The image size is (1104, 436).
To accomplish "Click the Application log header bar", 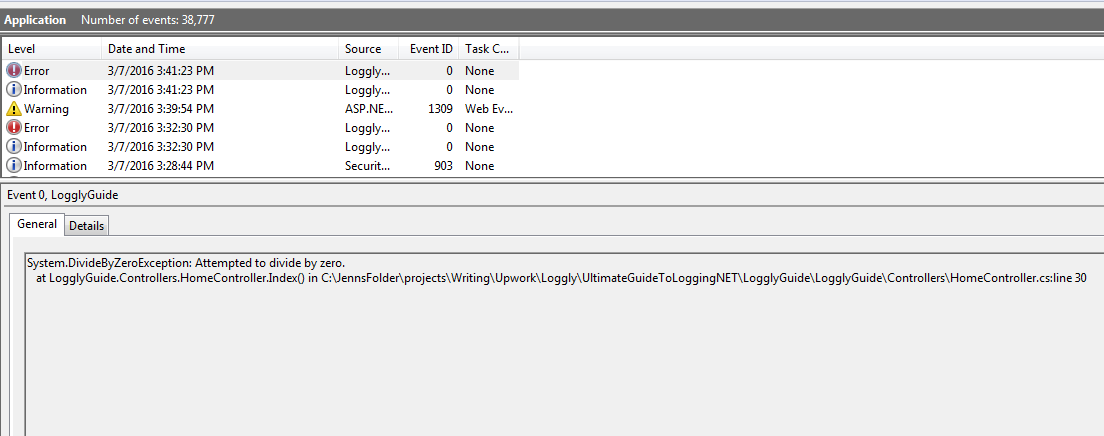I will point(552,20).
